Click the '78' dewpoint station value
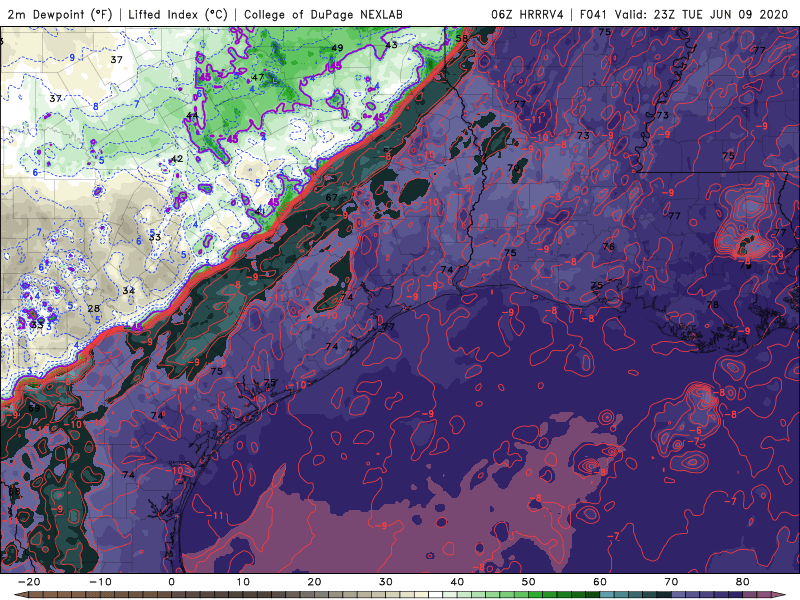The height and width of the screenshot is (600, 800). click(x=713, y=305)
